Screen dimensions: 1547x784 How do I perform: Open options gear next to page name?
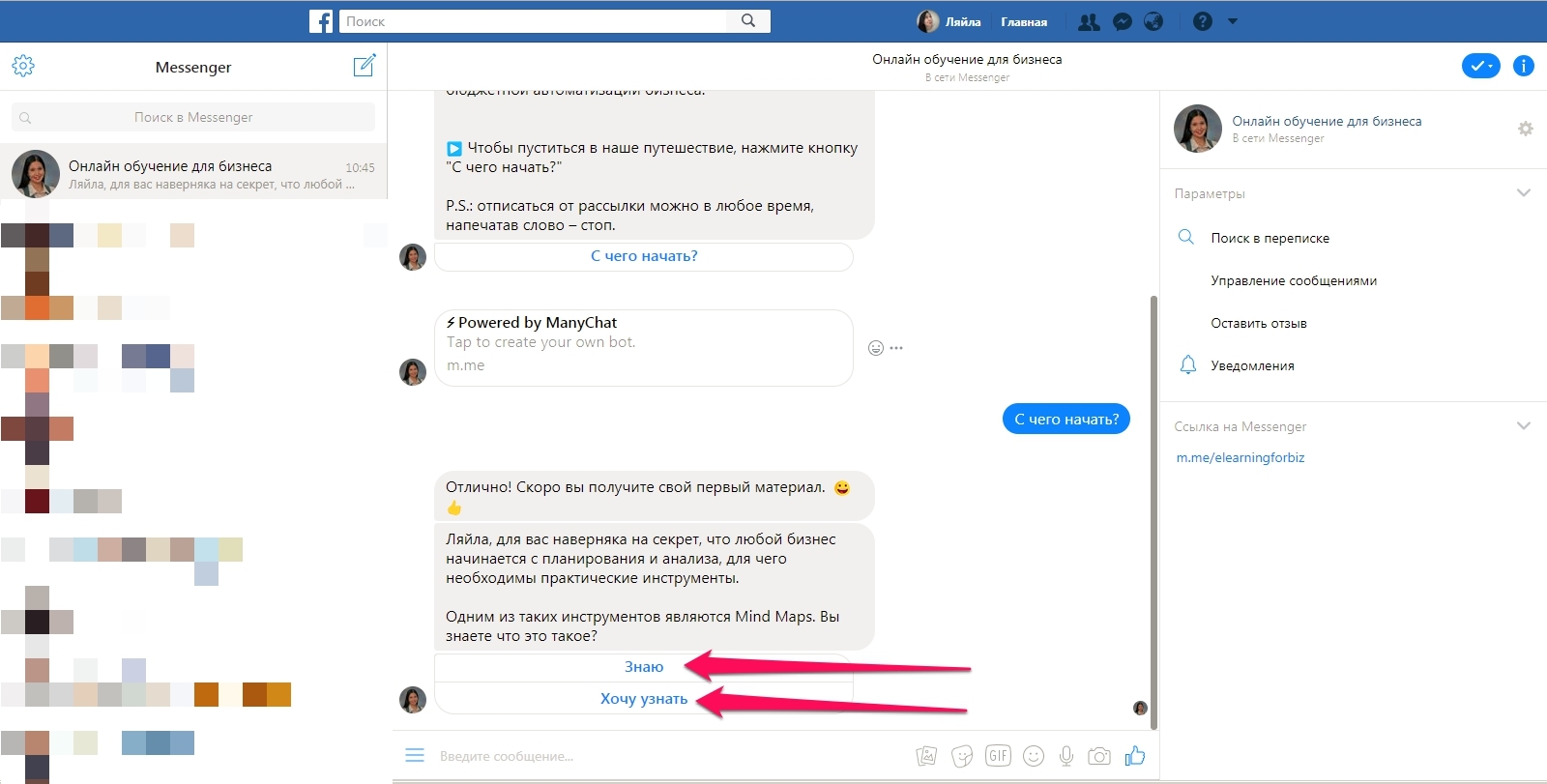1526,129
